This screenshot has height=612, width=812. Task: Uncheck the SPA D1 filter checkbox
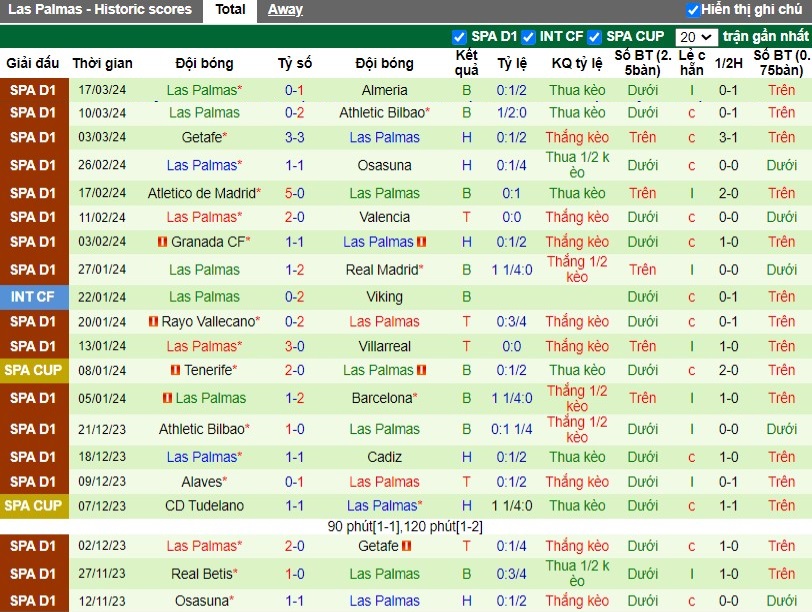point(459,37)
